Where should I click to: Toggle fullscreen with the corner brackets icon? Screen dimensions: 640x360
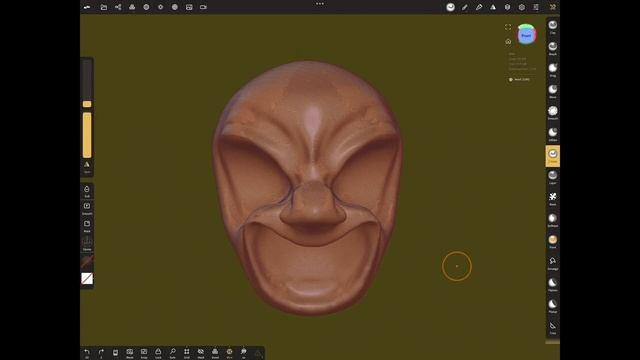click(508, 27)
